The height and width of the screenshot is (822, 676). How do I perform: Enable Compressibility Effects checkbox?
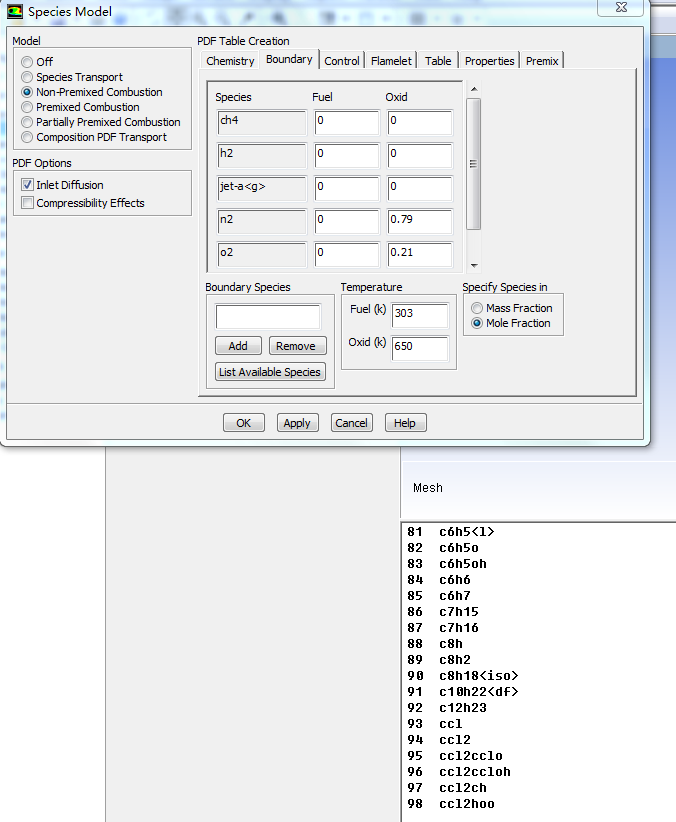(27, 202)
